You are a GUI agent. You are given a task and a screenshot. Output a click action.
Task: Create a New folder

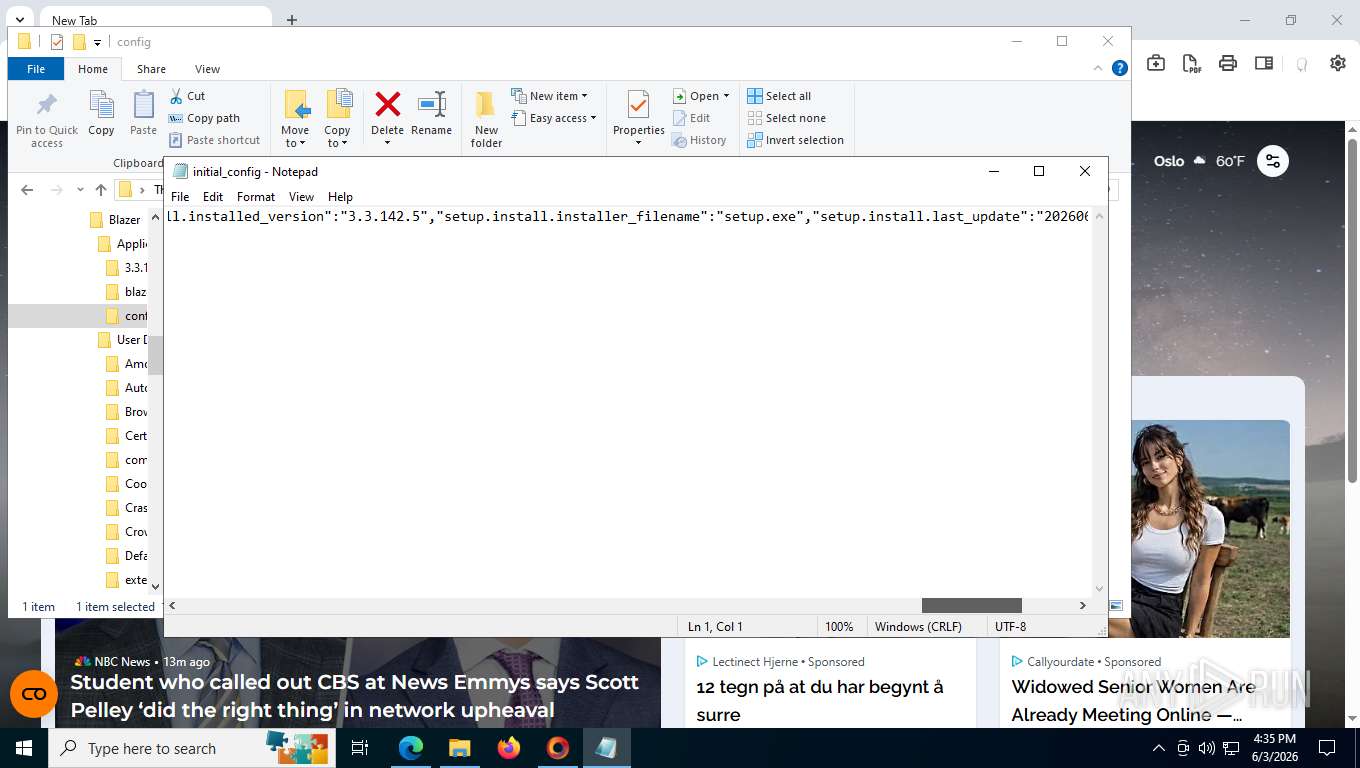tap(486, 120)
